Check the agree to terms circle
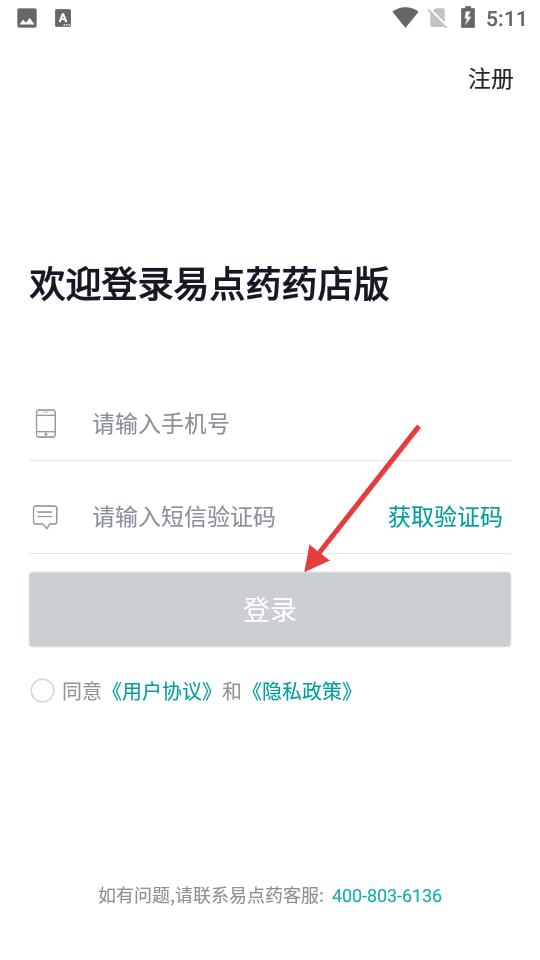 pyautogui.click(x=42, y=691)
